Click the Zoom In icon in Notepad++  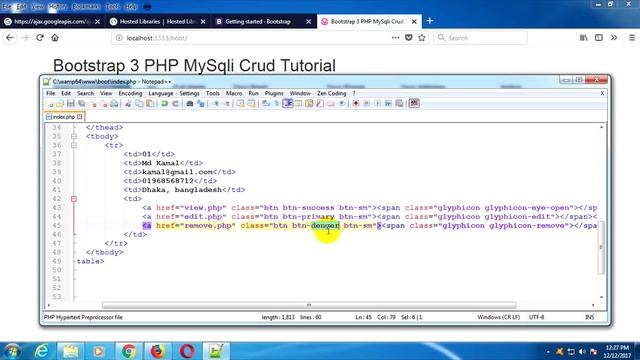[215, 104]
